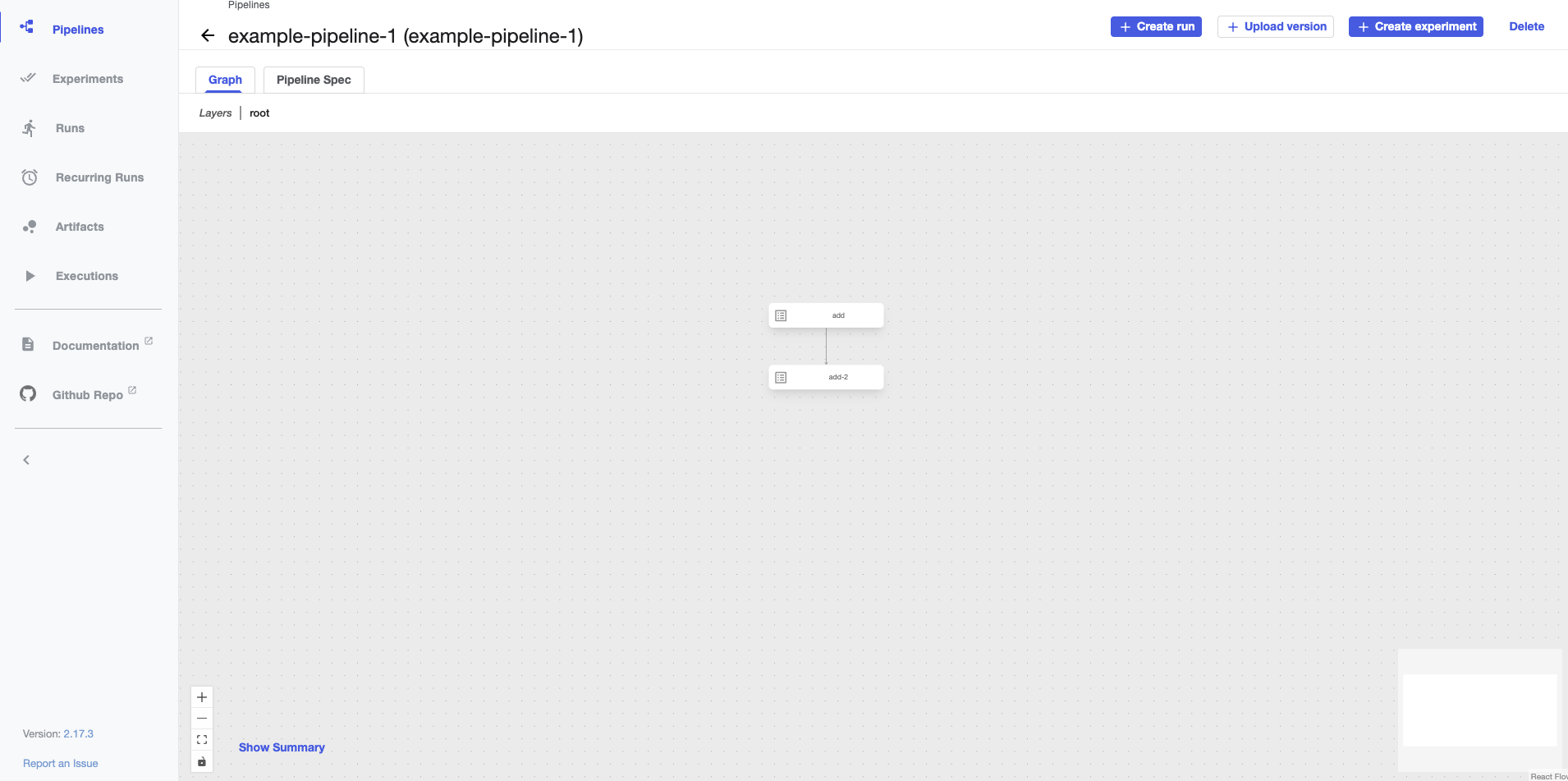The image size is (1568, 781).
Task: Select the add node in the graph
Action: (x=826, y=315)
